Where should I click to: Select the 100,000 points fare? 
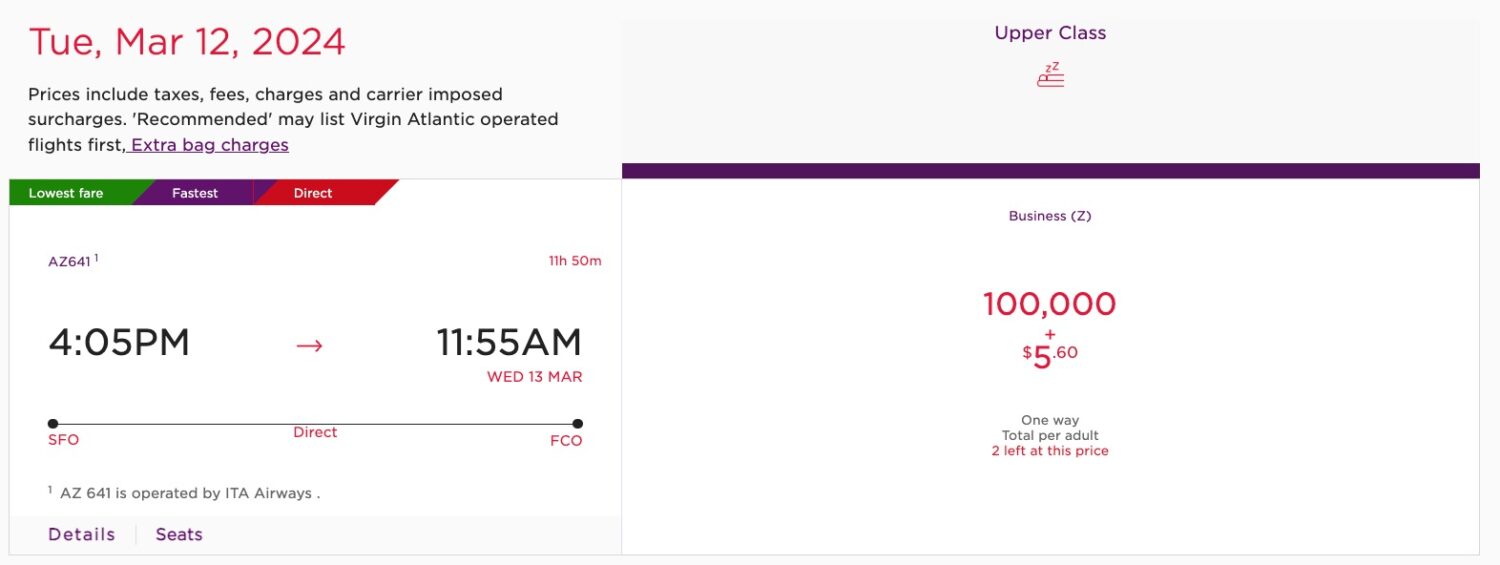pyautogui.click(x=1049, y=304)
